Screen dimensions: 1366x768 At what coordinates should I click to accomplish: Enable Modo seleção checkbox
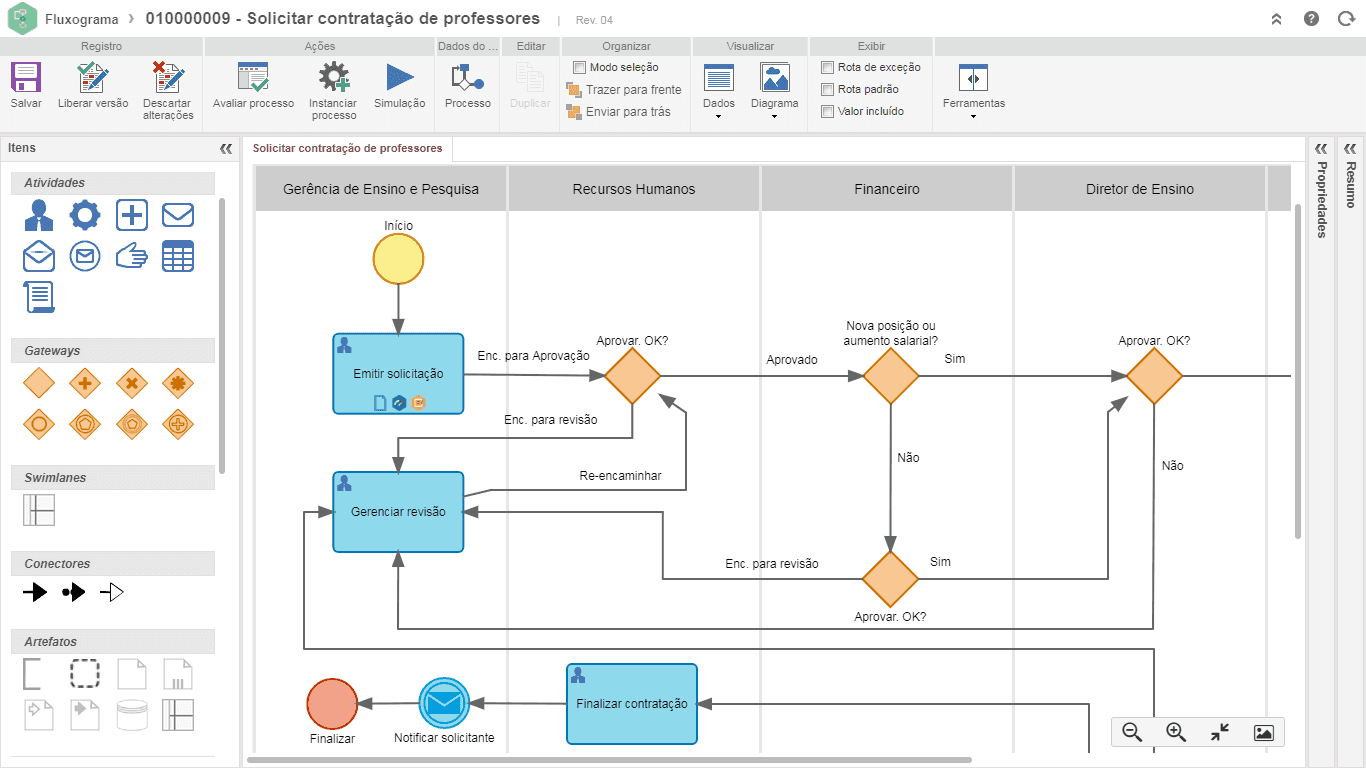pos(579,67)
